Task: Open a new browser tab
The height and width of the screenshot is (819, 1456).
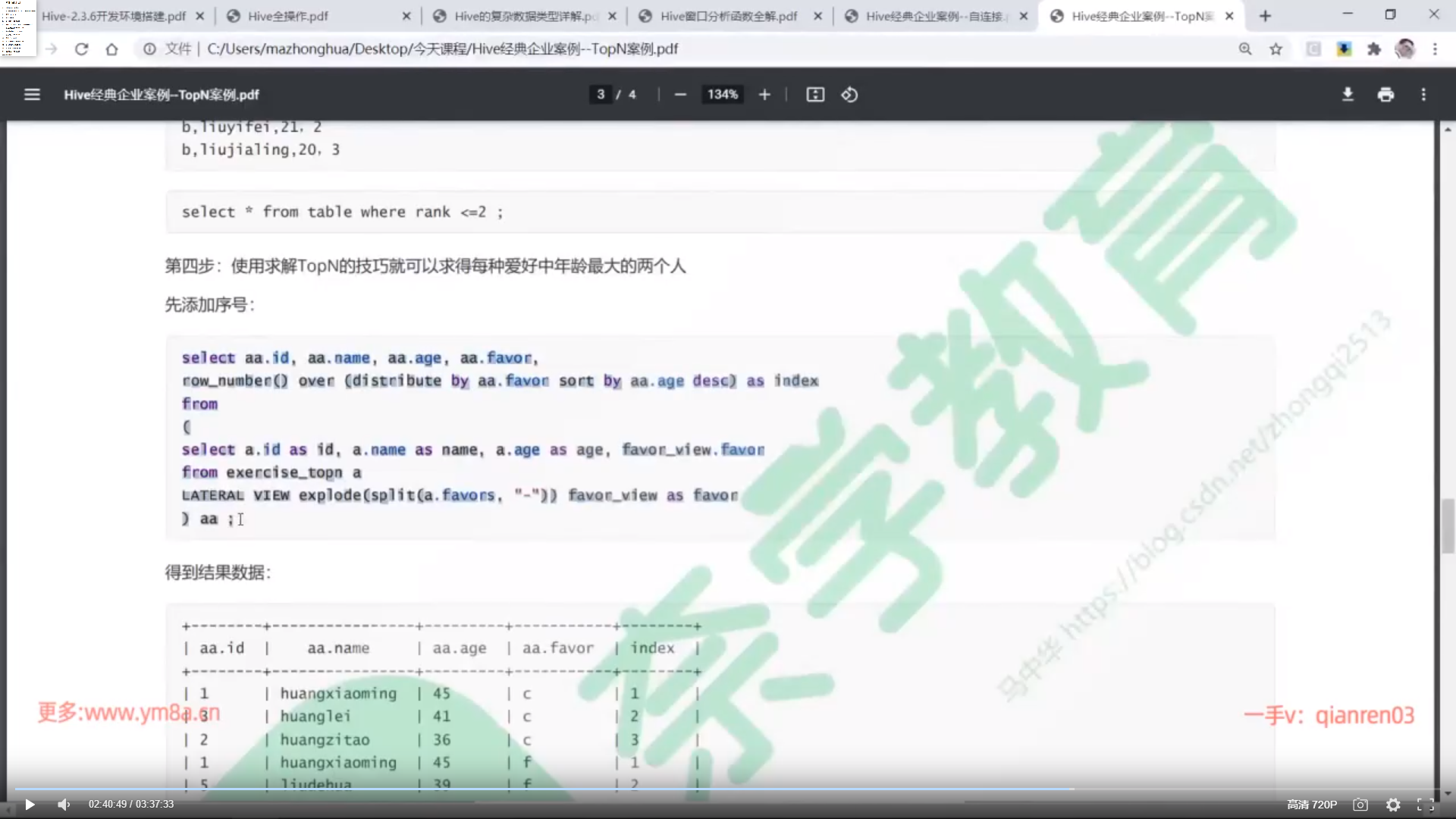Action: click(x=1265, y=16)
